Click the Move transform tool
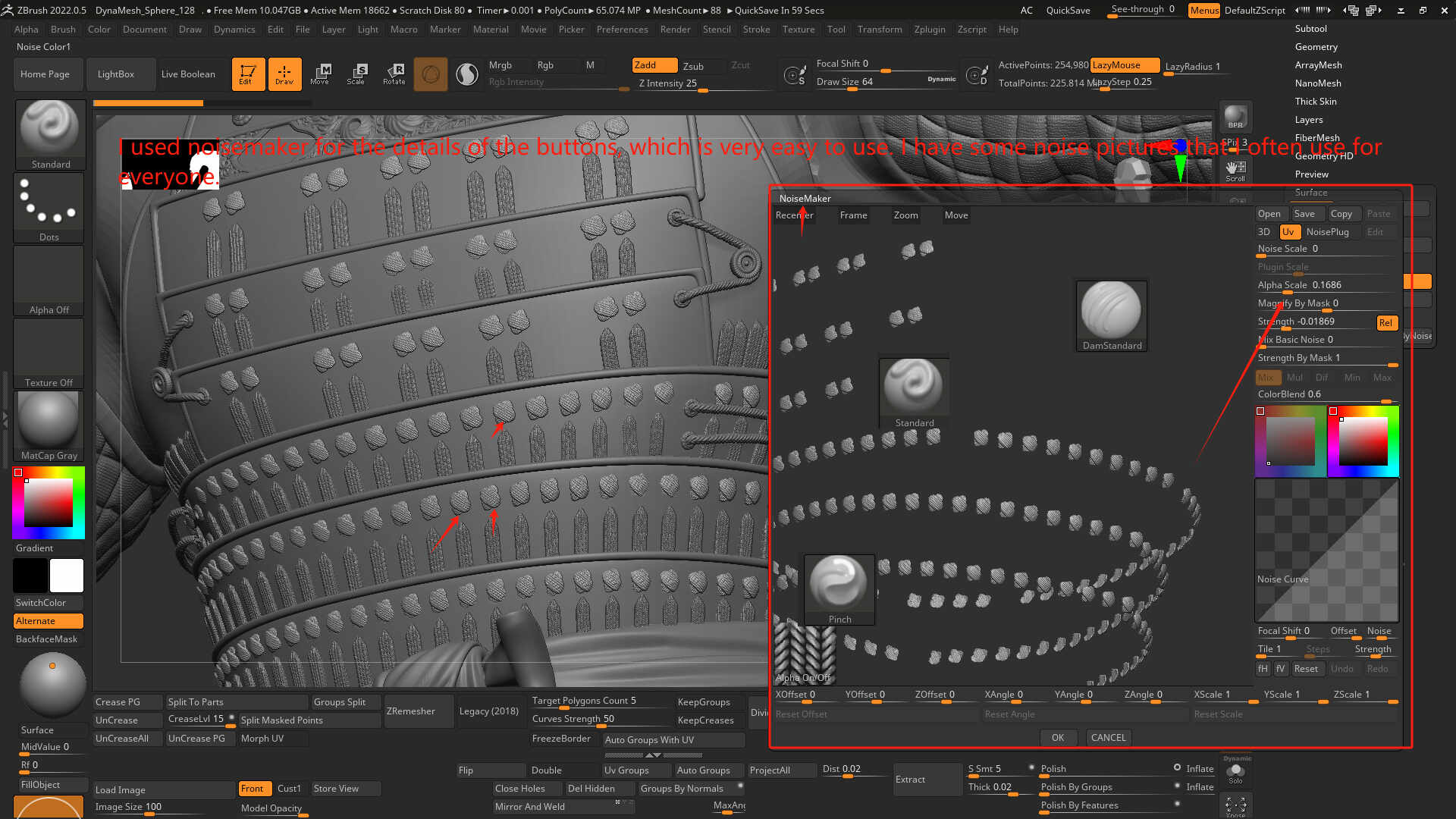Image resolution: width=1456 pixels, height=819 pixels. click(320, 74)
